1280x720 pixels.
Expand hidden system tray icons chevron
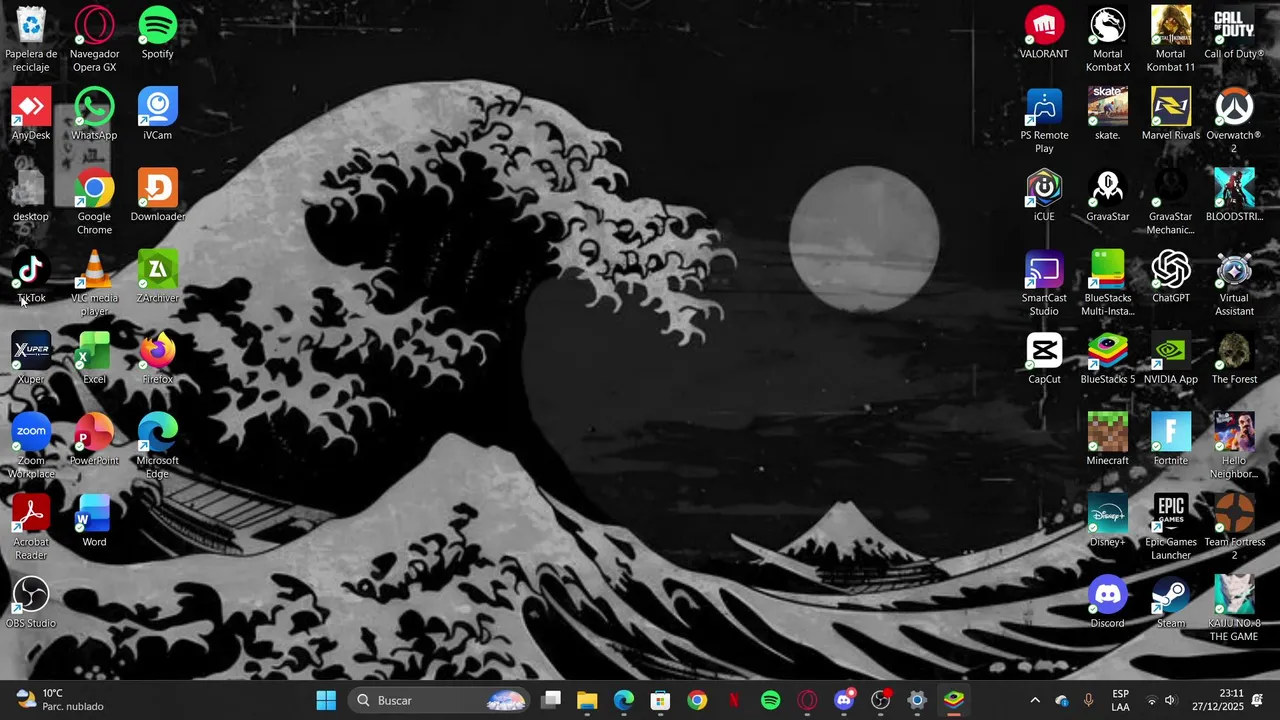[x=1035, y=700]
